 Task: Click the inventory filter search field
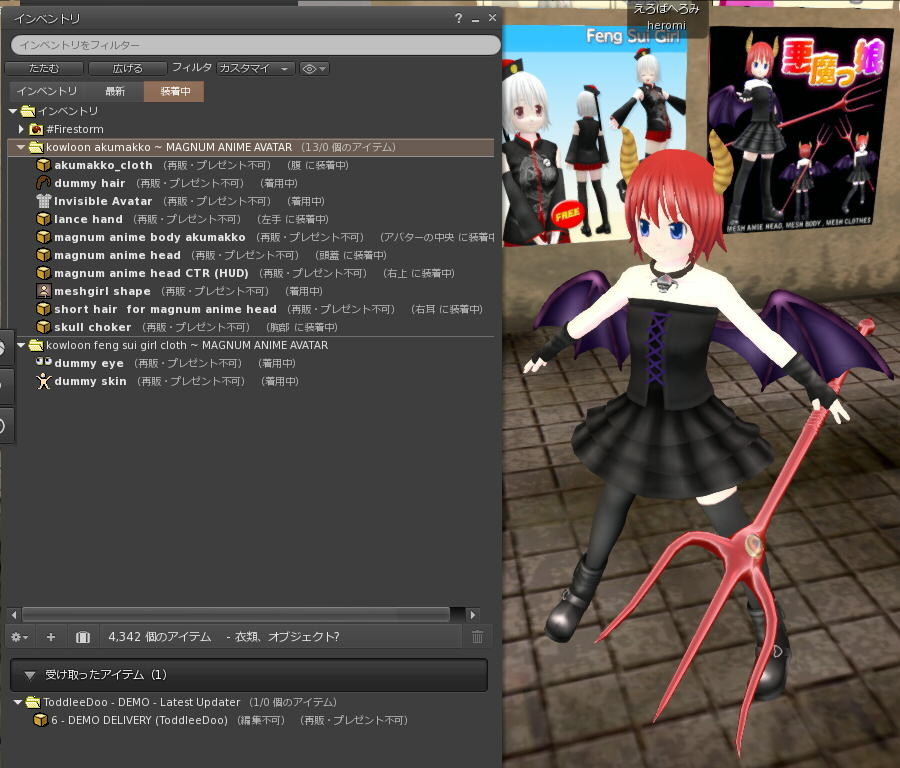pos(255,45)
